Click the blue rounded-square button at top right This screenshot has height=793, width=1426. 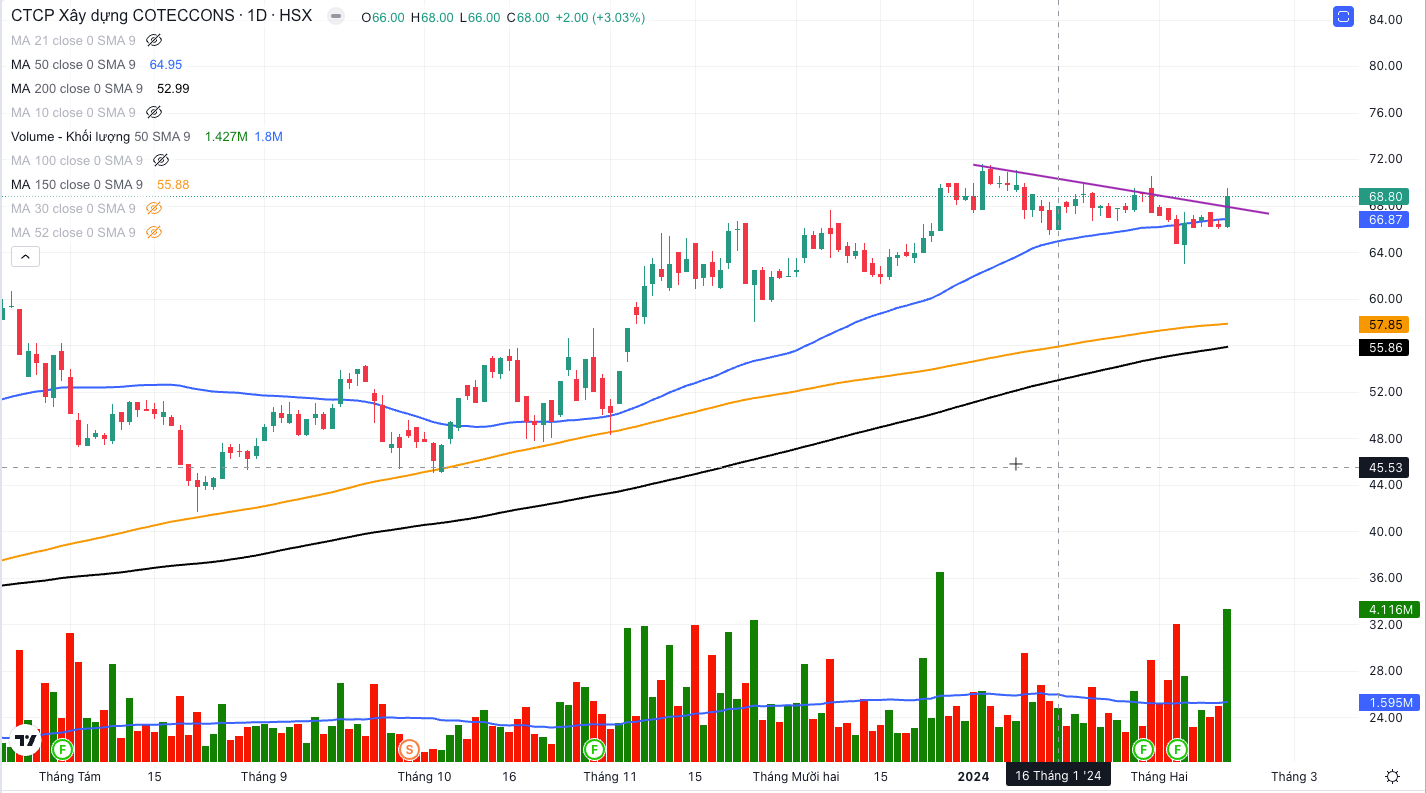(x=1343, y=17)
